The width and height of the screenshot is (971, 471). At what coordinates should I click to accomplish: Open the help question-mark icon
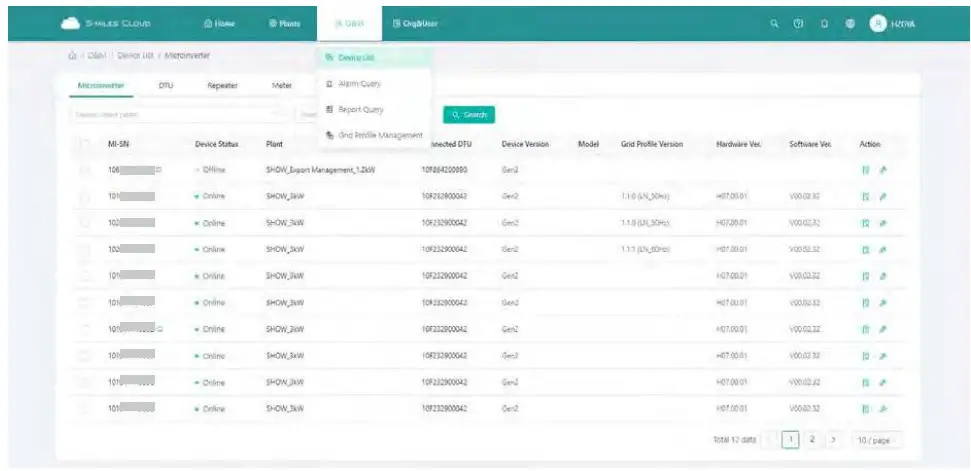pos(799,24)
